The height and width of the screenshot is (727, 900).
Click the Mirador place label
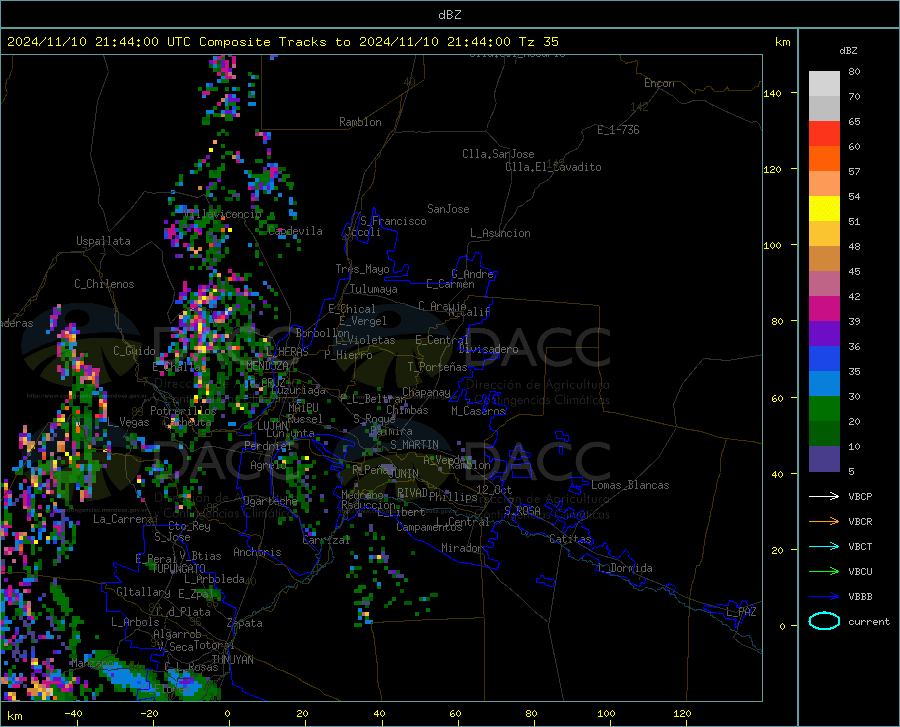(461, 549)
